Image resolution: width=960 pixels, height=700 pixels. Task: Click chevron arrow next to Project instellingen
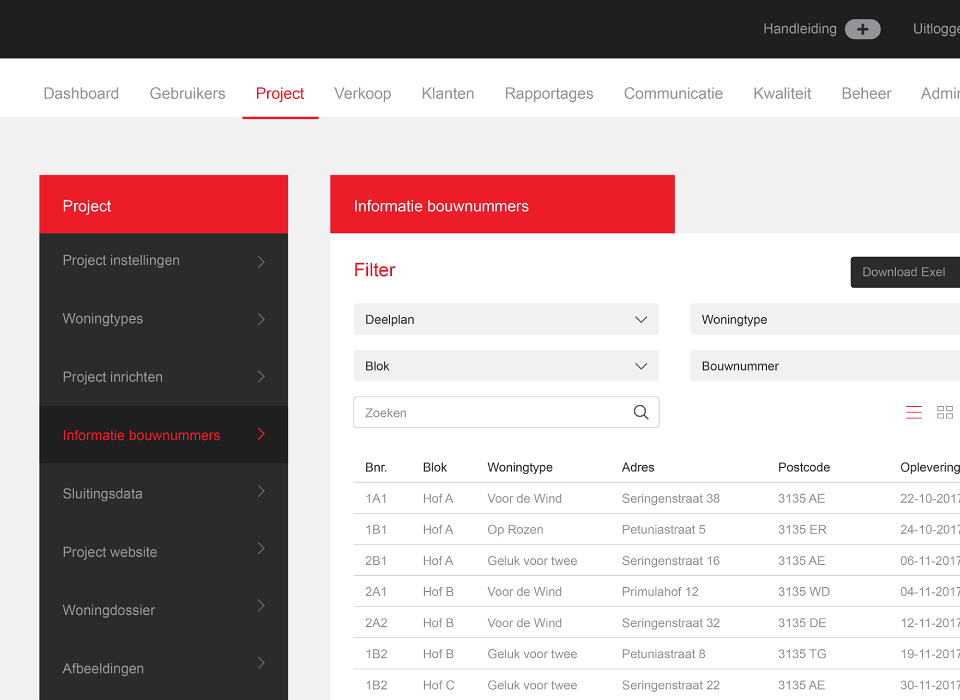tap(261, 261)
